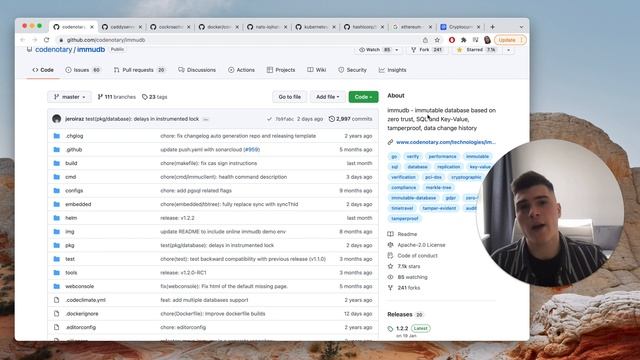Switch to the Issues tab
640x360 pixels.
click(83, 70)
